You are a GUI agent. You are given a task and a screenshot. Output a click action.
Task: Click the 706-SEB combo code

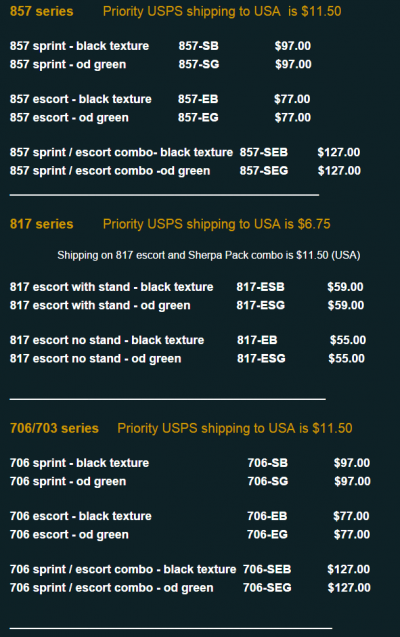click(x=267, y=569)
